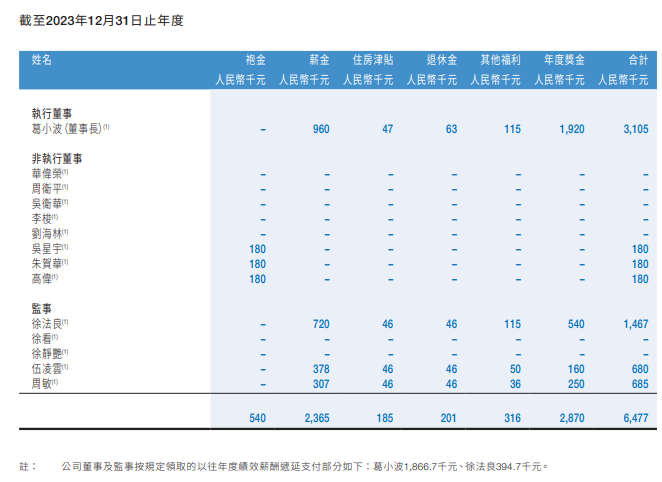Select the 年度獎金 column header
Image resolution: width=662 pixels, height=482 pixels.
coord(564,60)
